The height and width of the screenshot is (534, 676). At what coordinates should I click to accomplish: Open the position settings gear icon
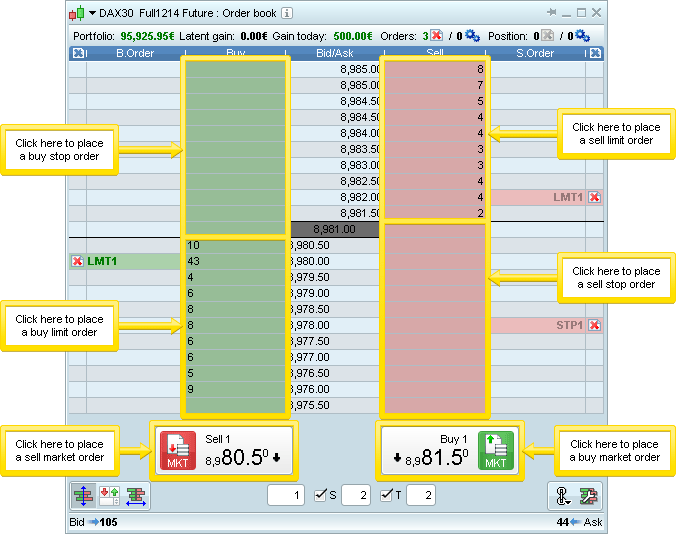582,35
